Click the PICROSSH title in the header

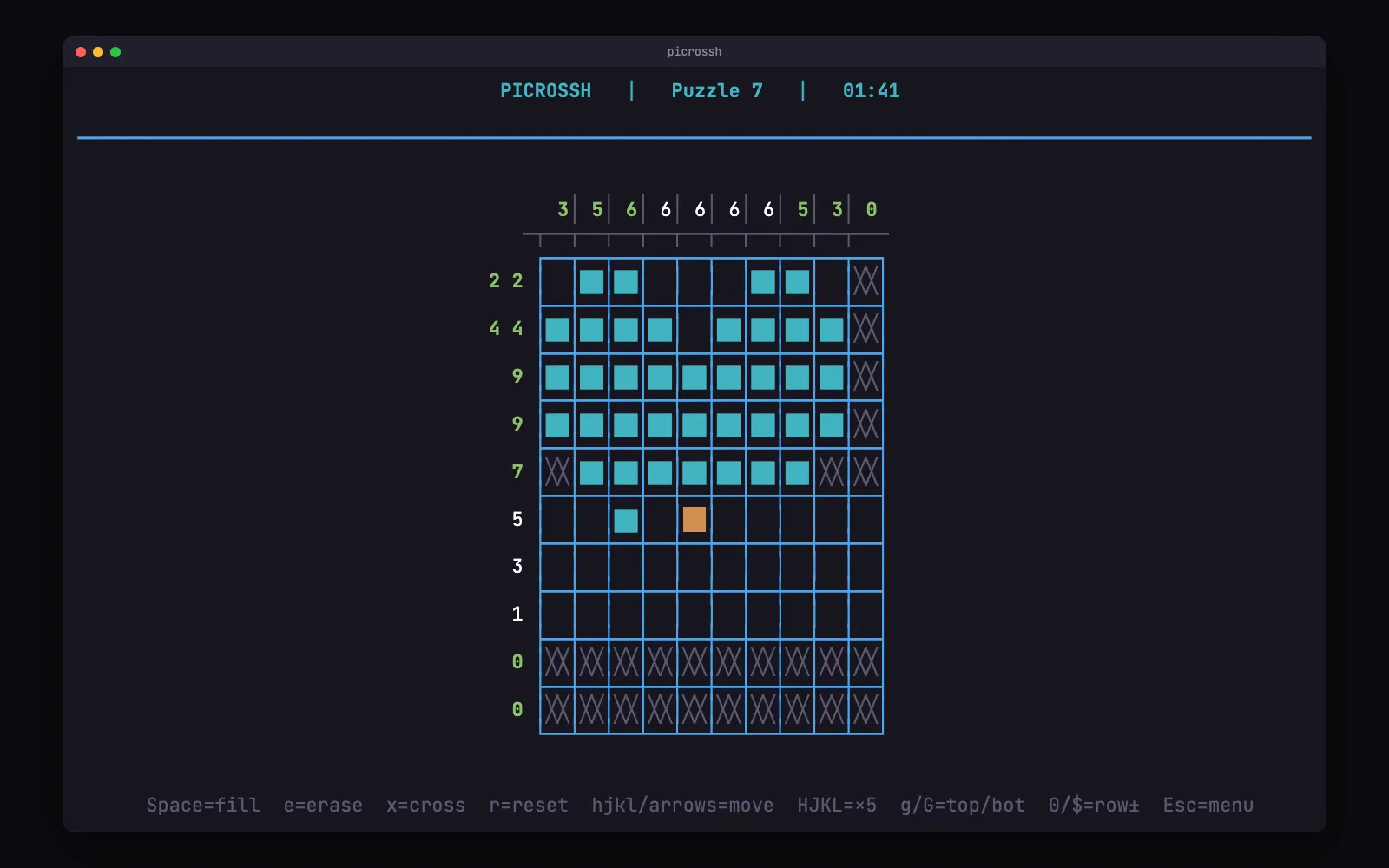pos(545,91)
